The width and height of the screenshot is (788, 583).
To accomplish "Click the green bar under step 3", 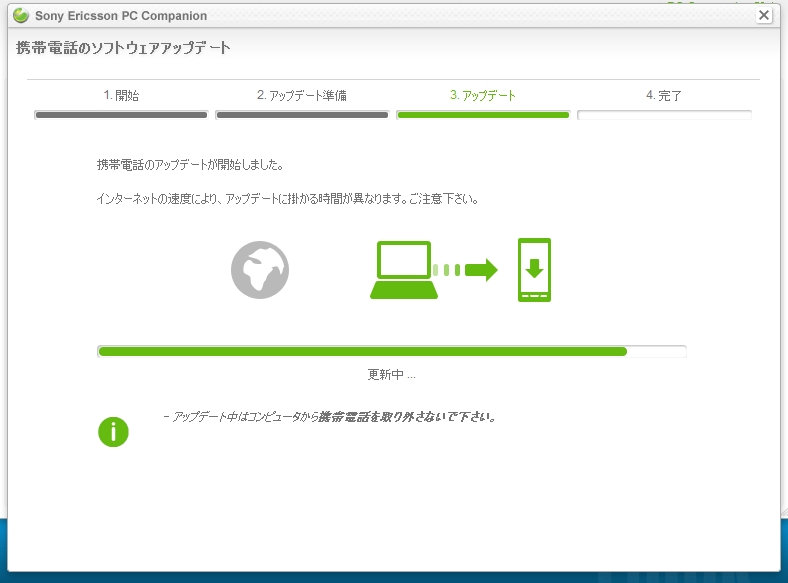I will [483, 115].
